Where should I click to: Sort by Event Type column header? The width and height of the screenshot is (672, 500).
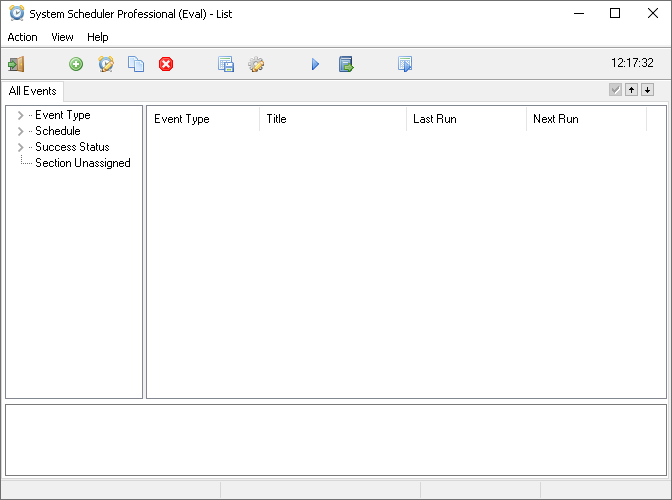(203, 119)
